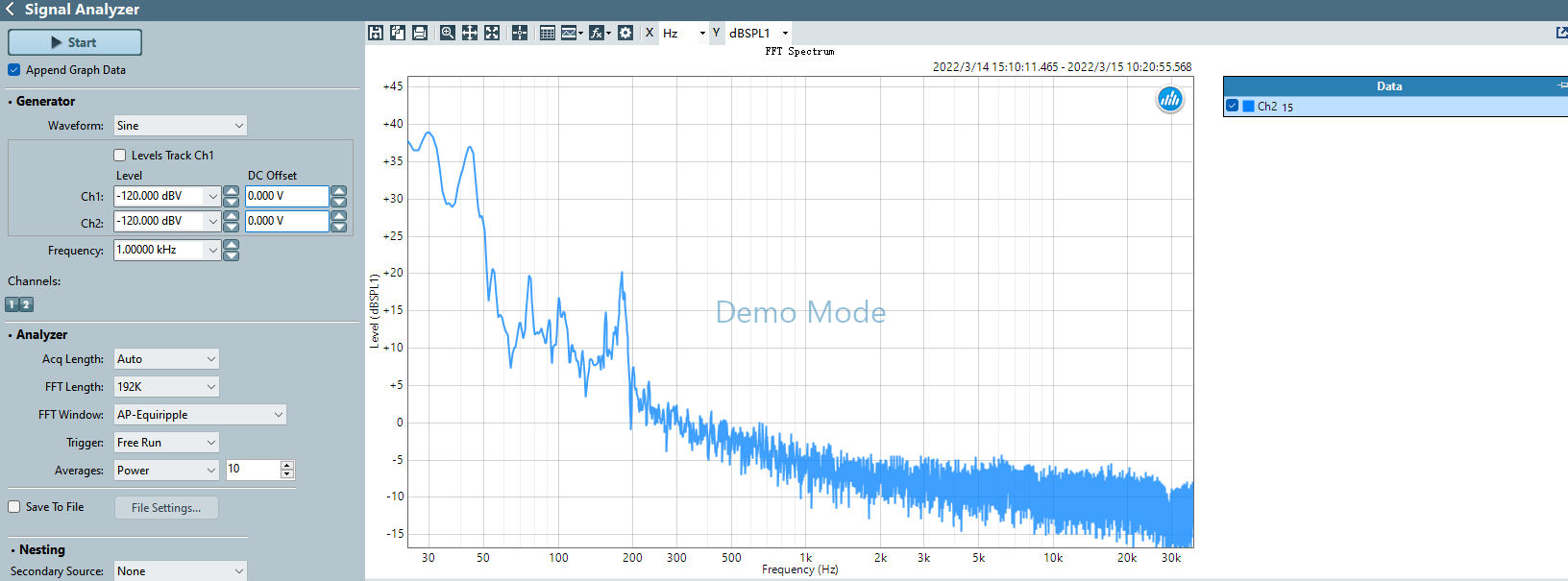Viewport: 1568px width, 581px height.
Task: Toggle generator channel 1 button
Action: (x=12, y=304)
